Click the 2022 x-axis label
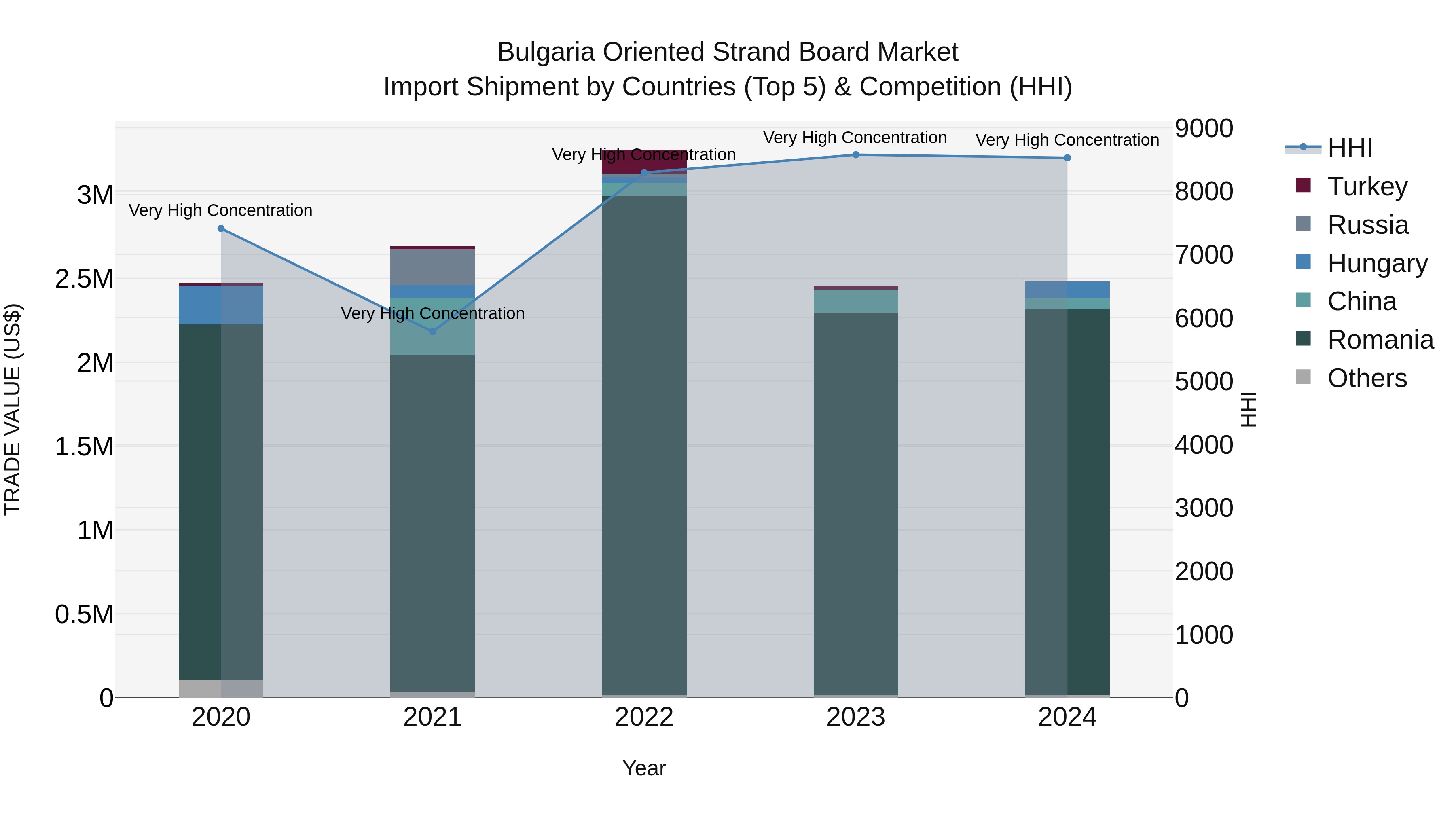 coord(644,717)
